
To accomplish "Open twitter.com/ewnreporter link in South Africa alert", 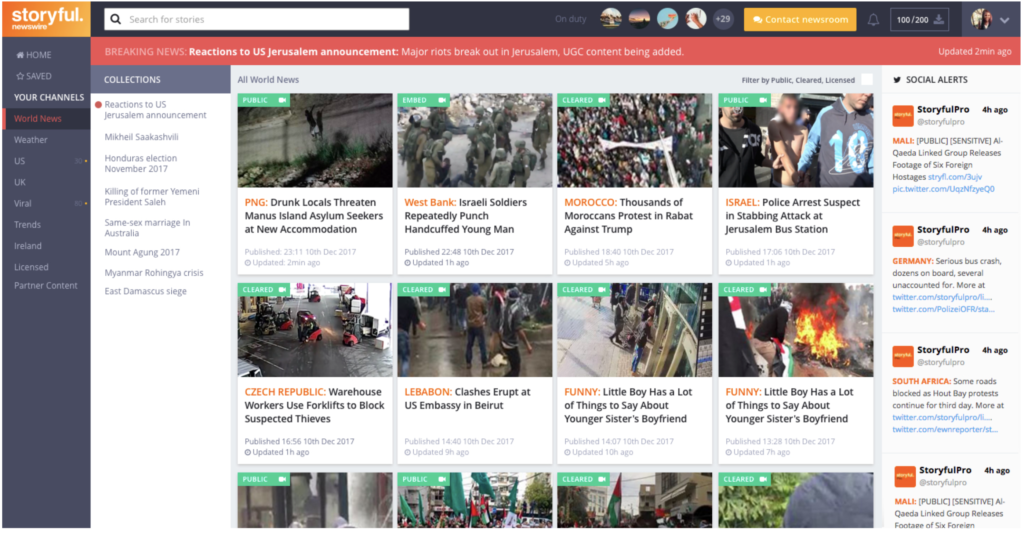I will click(x=945, y=429).
